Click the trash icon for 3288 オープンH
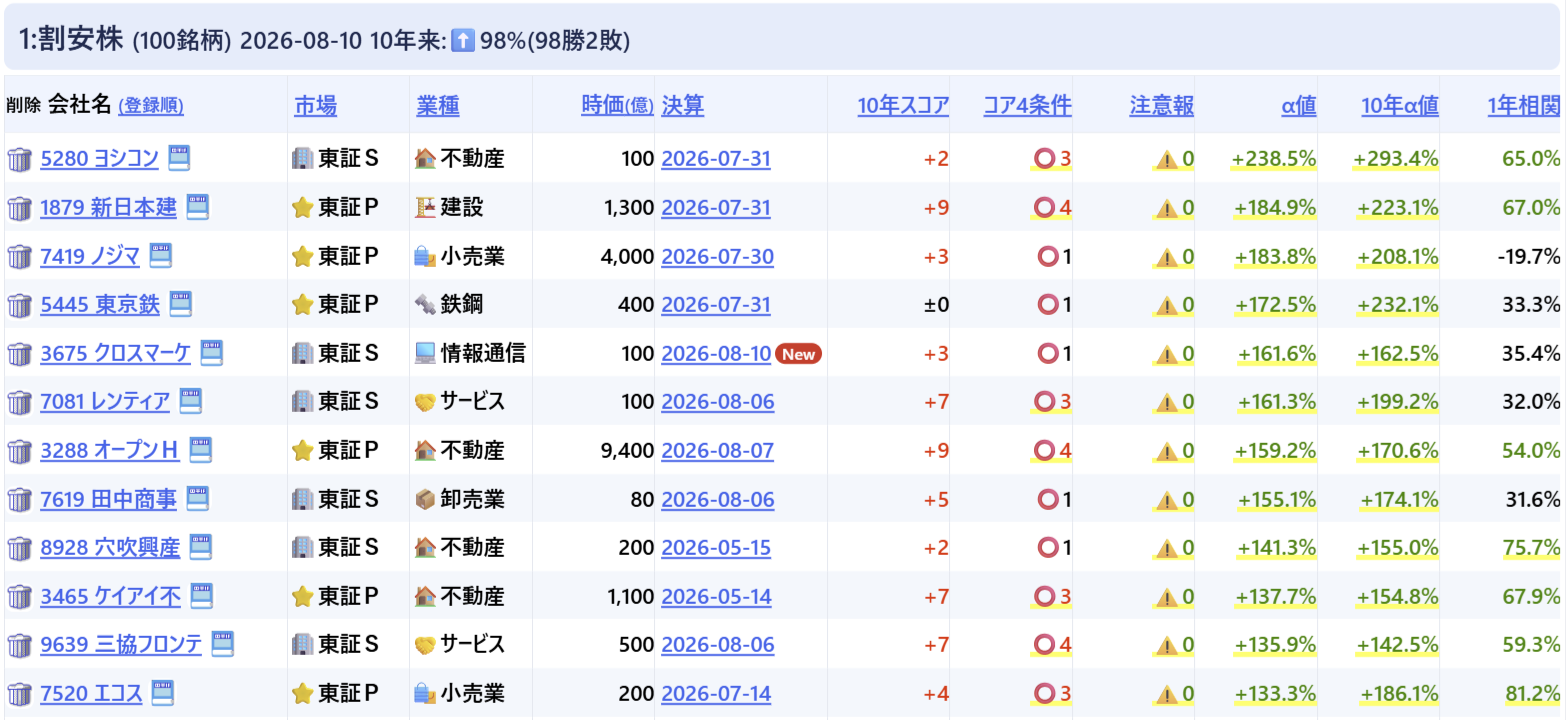The width and height of the screenshot is (1566, 720). tap(20, 451)
